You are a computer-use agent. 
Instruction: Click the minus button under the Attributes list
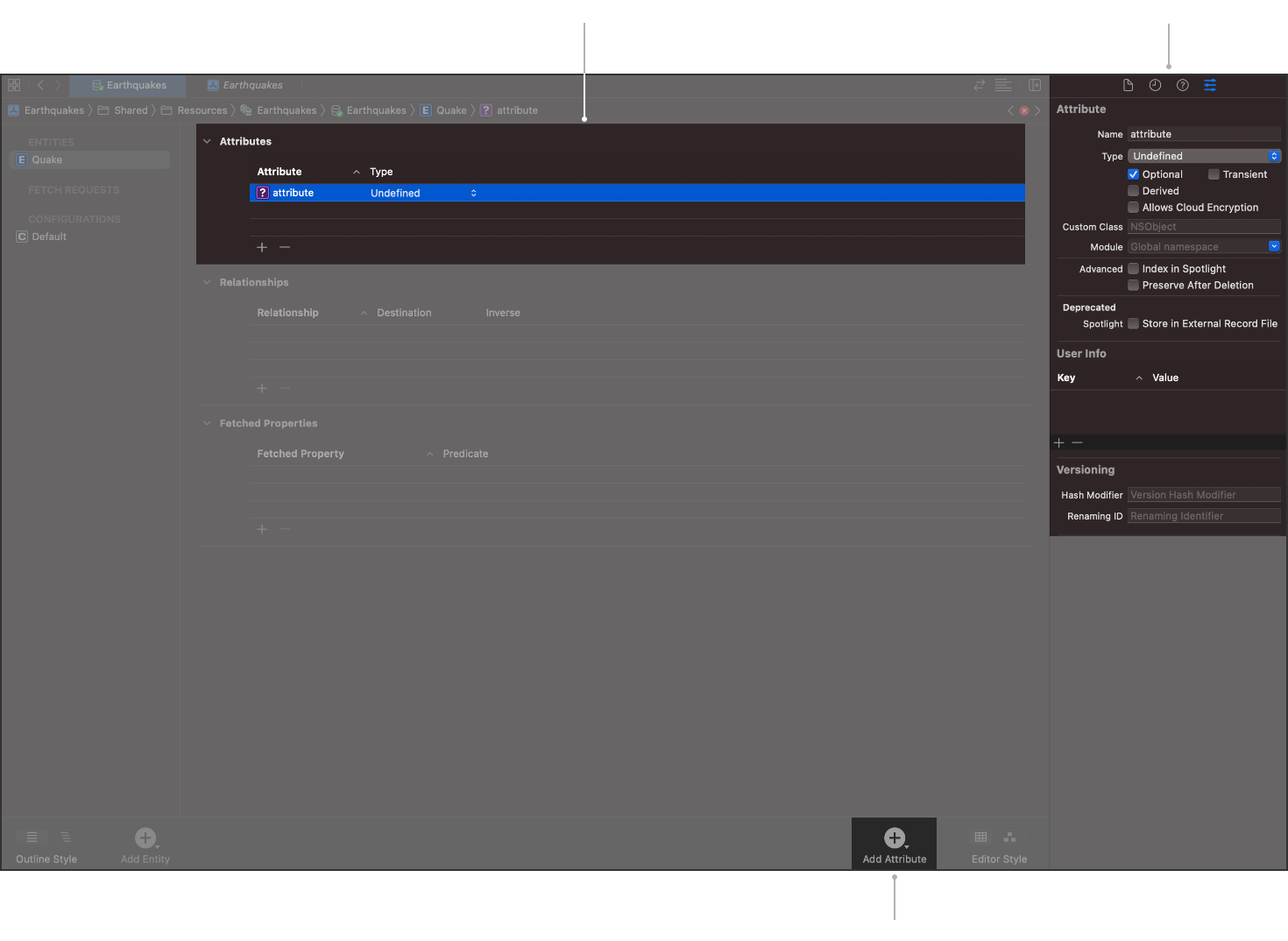(285, 247)
